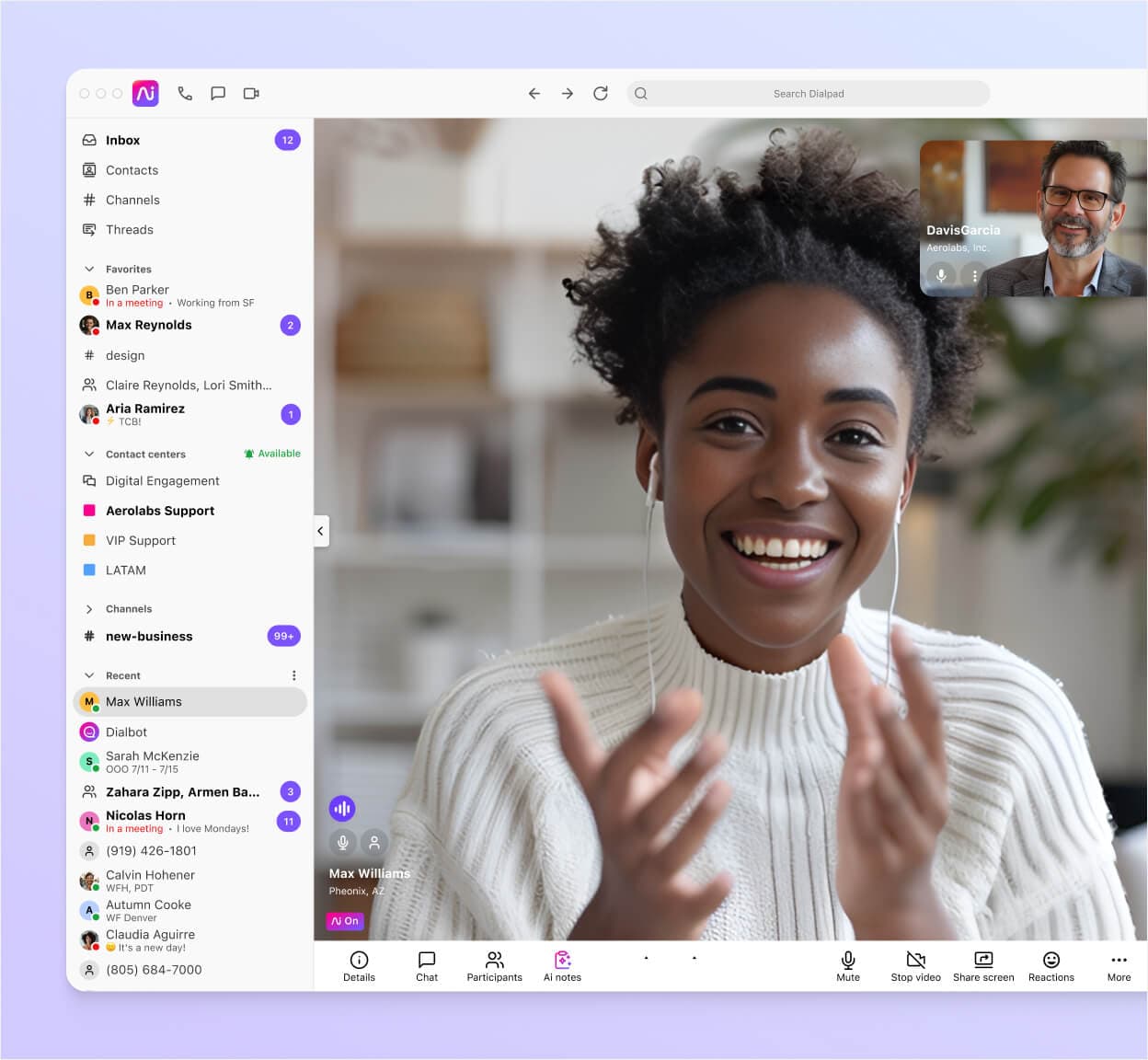Open Max Reynolds conversation
Viewport: 1148px width, 1060px height.
point(149,325)
